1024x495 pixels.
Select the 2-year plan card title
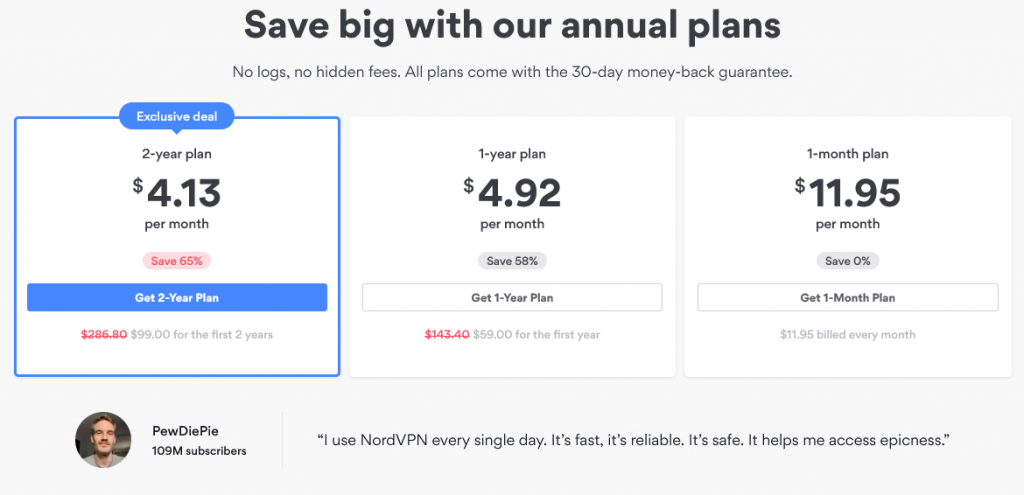point(177,155)
